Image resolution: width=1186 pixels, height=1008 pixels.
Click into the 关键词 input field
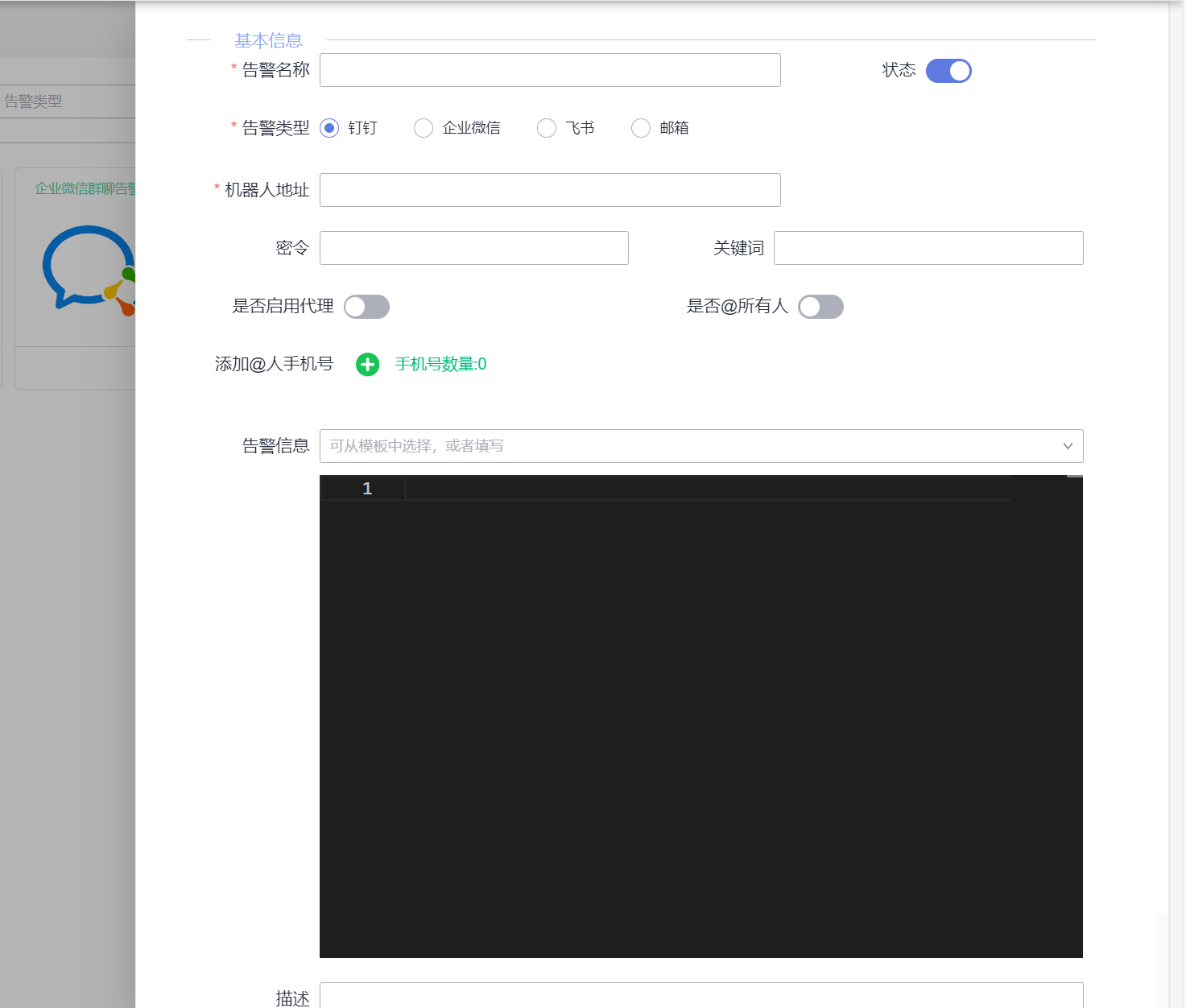(928, 248)
